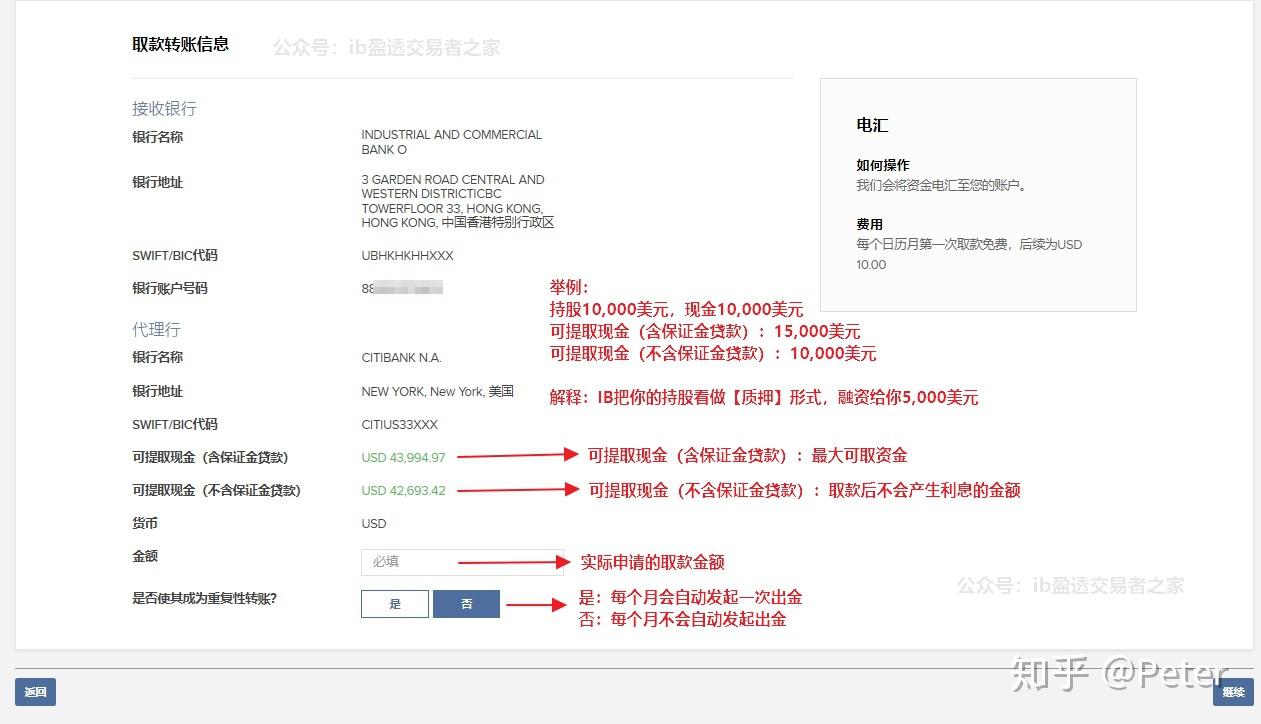This screenshot has height=724, width=1261.
Task: Click the green USD 43,994.97 withdrawable amount
Action: point(402,456)
